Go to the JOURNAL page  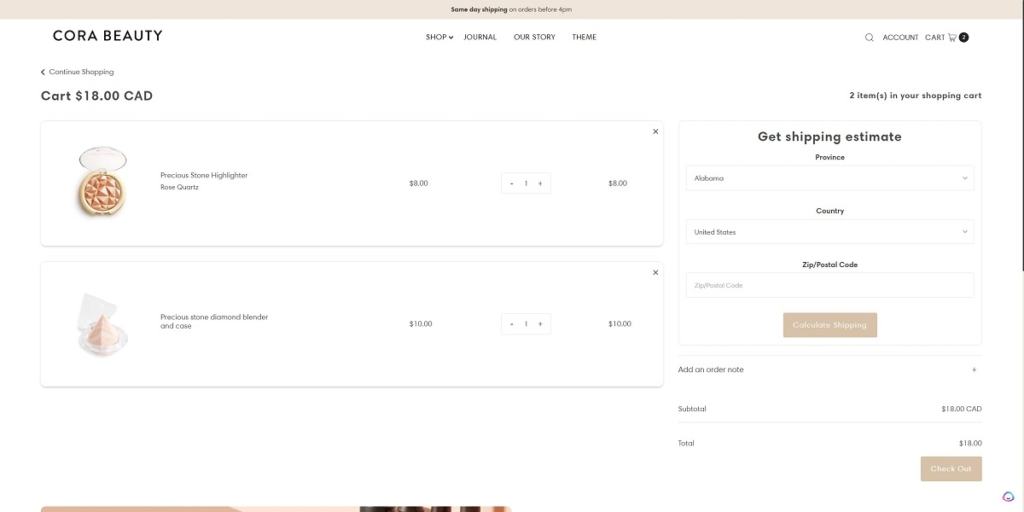click(x=480, y=37)
